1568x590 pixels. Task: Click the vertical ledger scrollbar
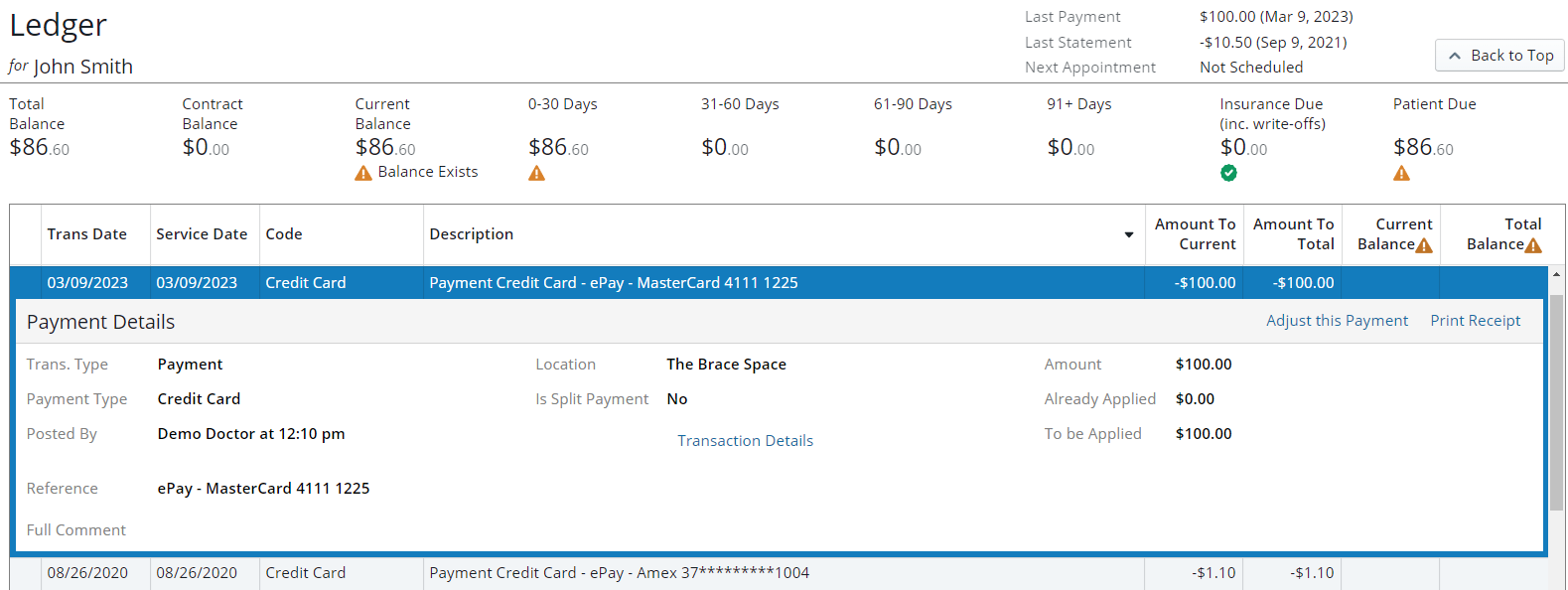pyautogui.click(x=1556, y=397)
